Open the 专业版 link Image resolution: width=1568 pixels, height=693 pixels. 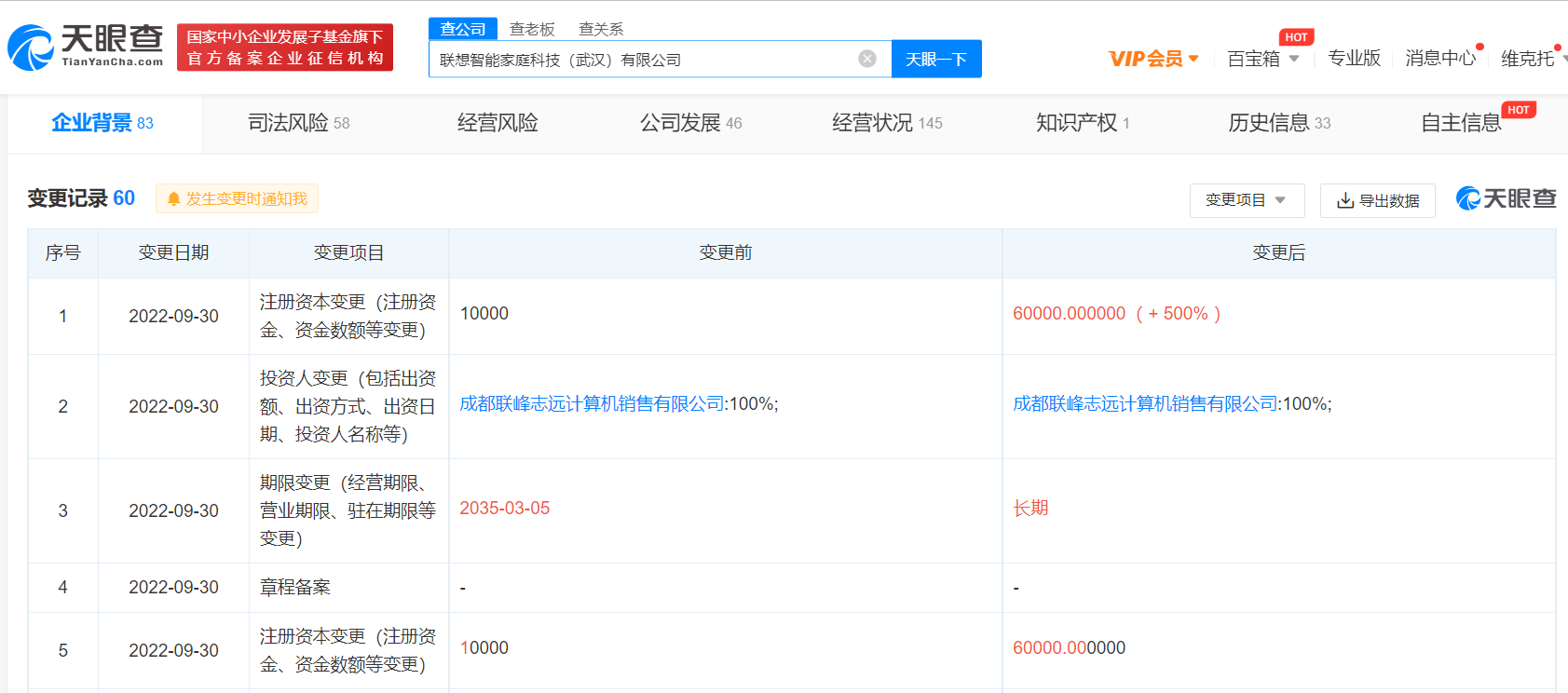1354,59
